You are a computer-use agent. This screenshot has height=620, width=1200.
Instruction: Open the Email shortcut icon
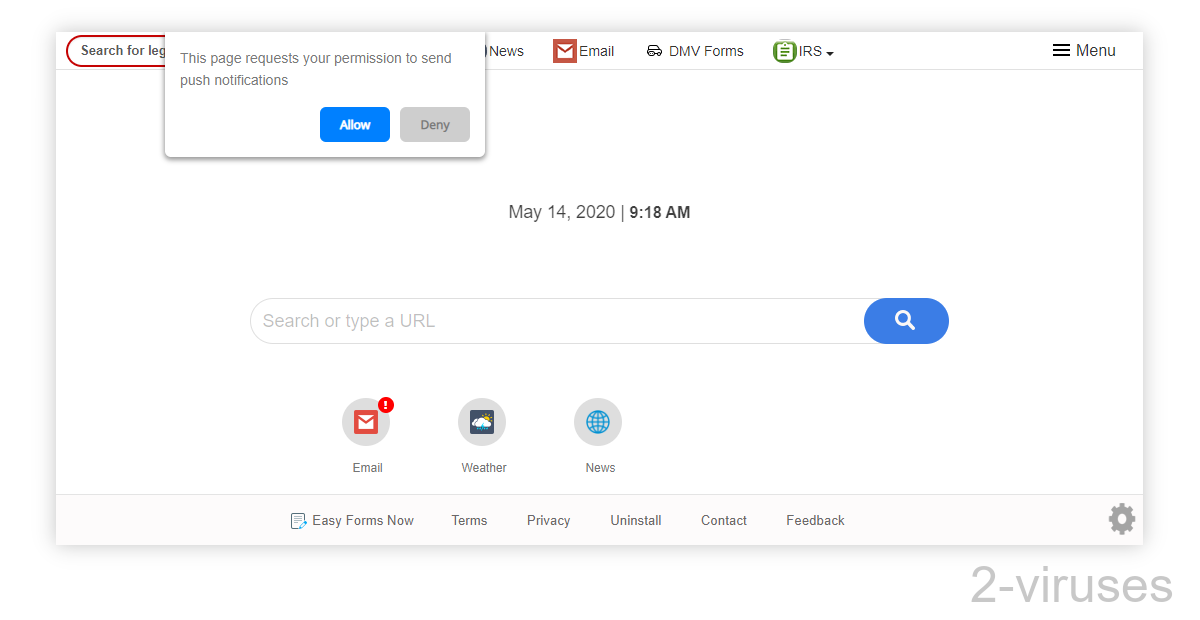[x=366, y=421]
